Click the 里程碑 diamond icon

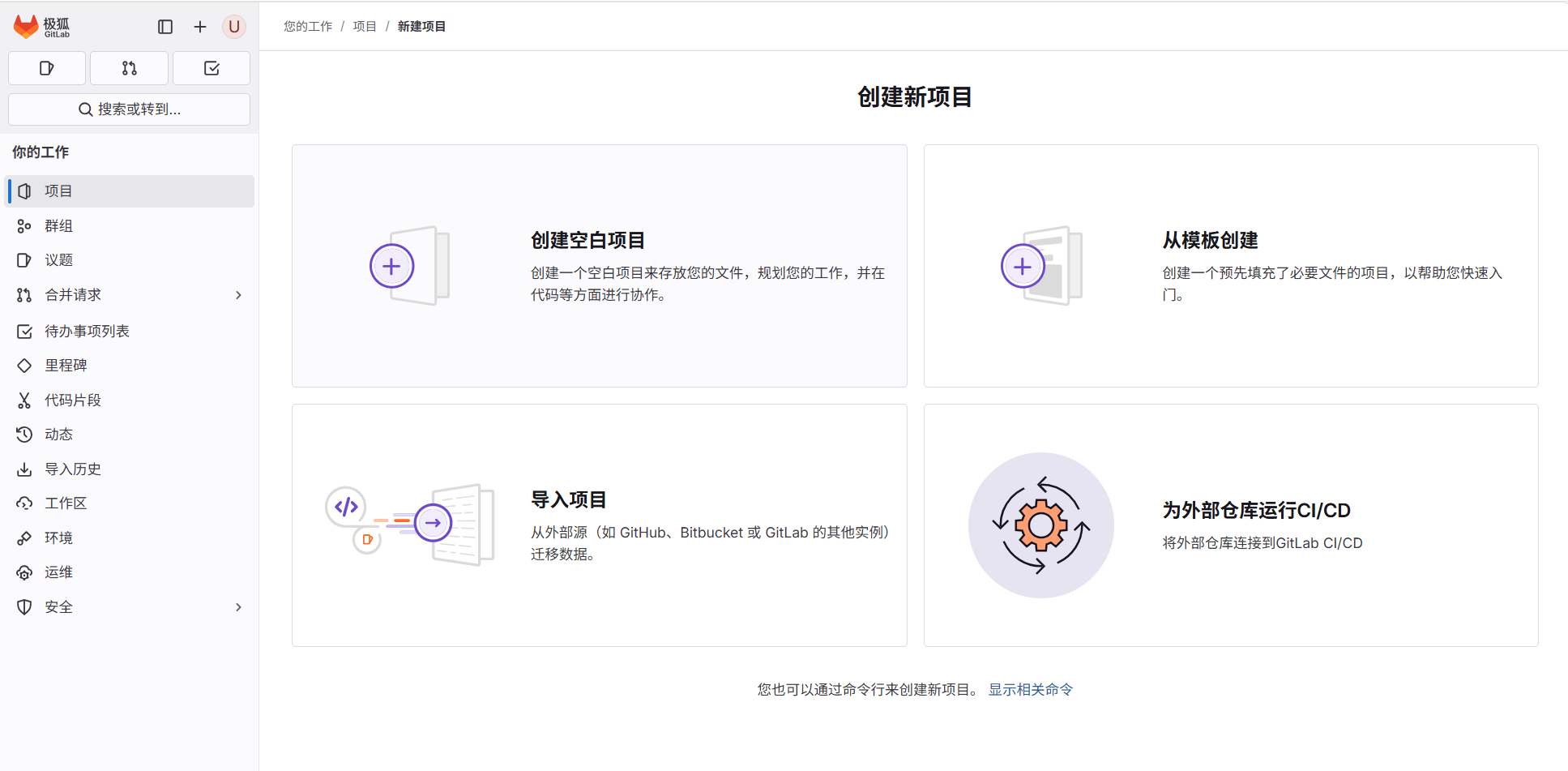pyautogui.click(x=24, y=366)
